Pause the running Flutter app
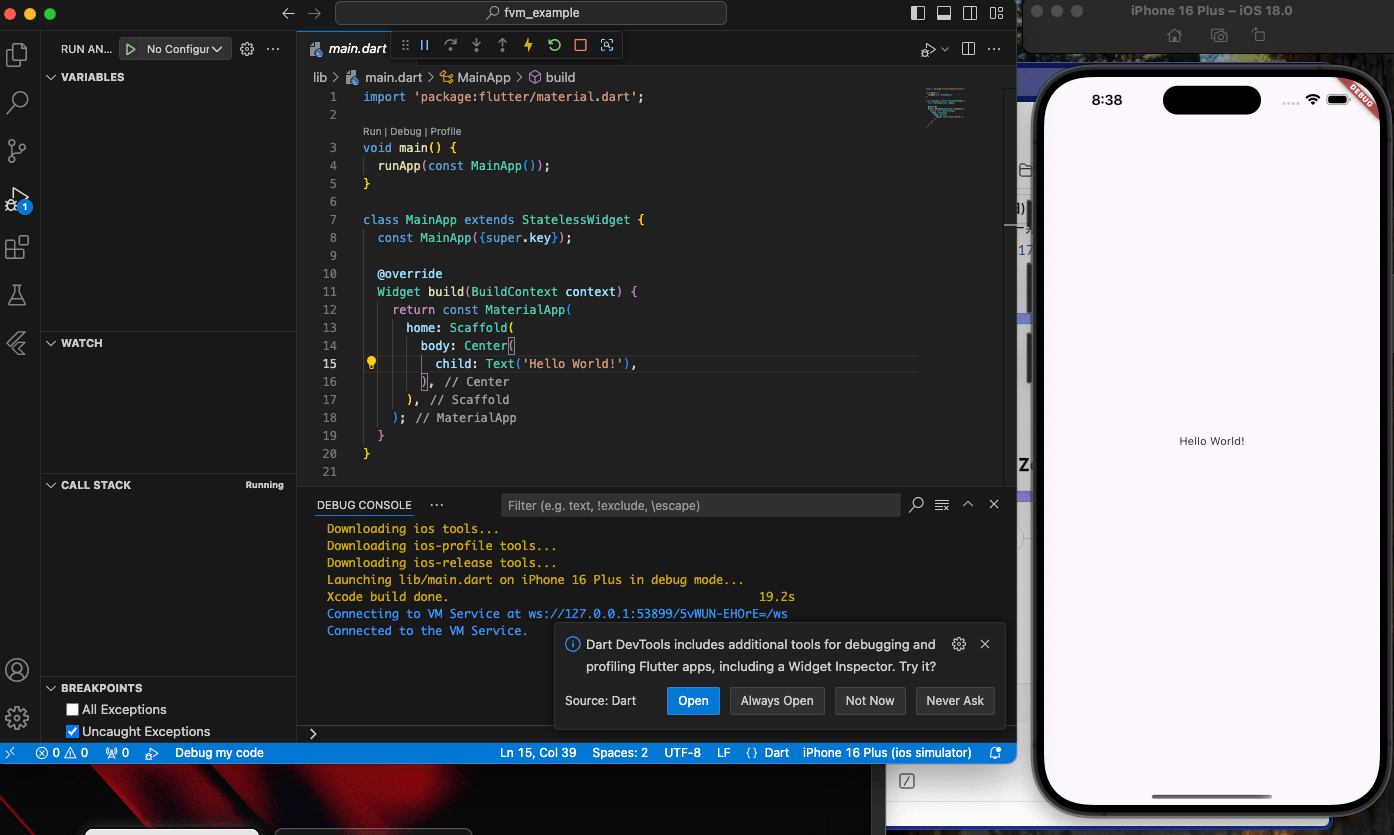Viewport: 1394px width, 835px height. (425, 45)
